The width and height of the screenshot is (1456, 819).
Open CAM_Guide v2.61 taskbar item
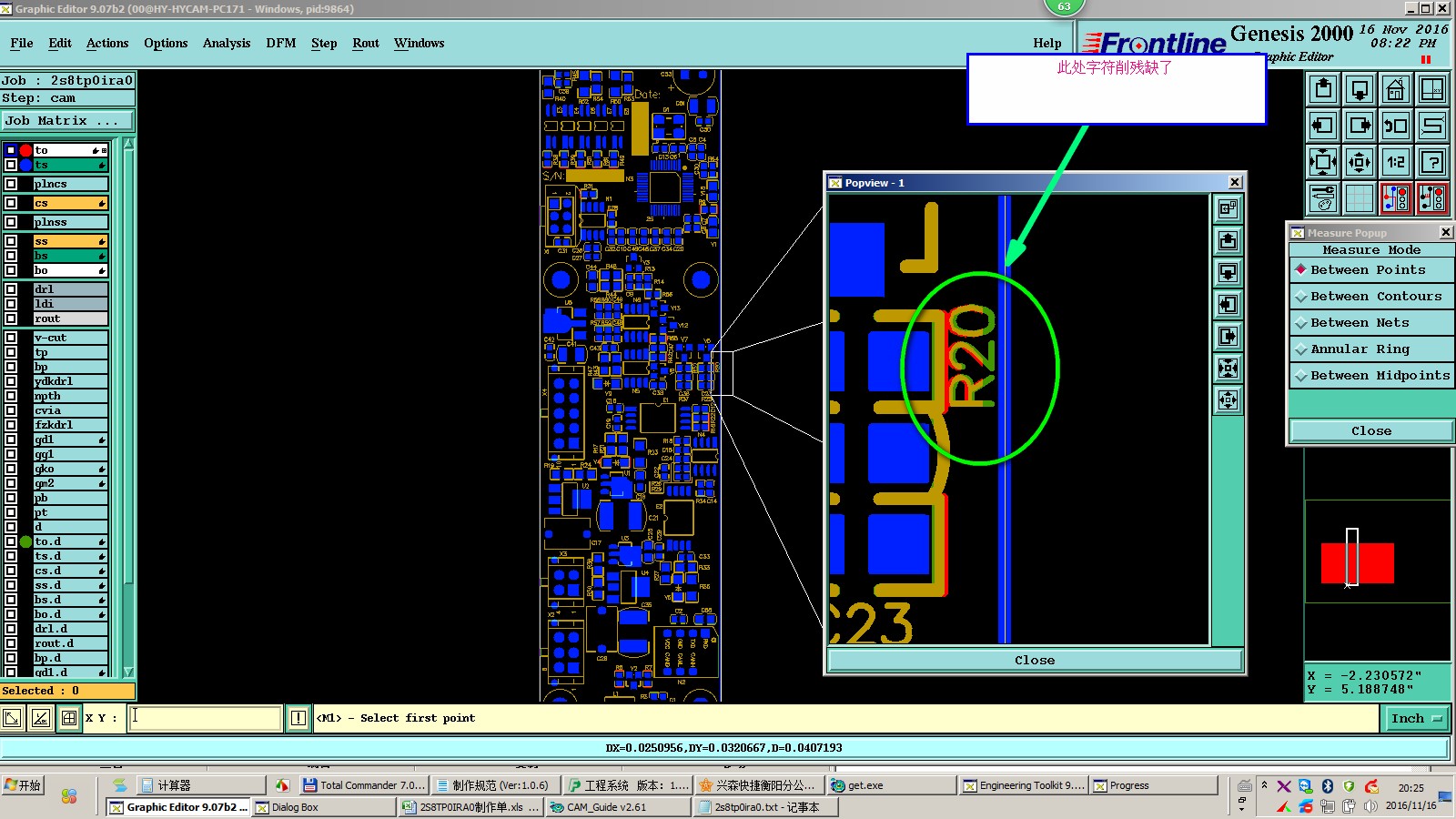(618, 807)
